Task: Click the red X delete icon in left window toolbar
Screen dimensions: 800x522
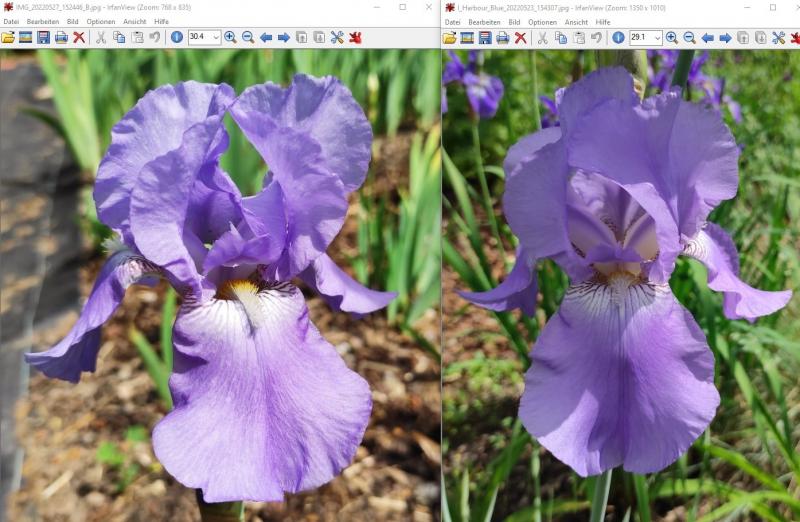Action: [79, 37]
